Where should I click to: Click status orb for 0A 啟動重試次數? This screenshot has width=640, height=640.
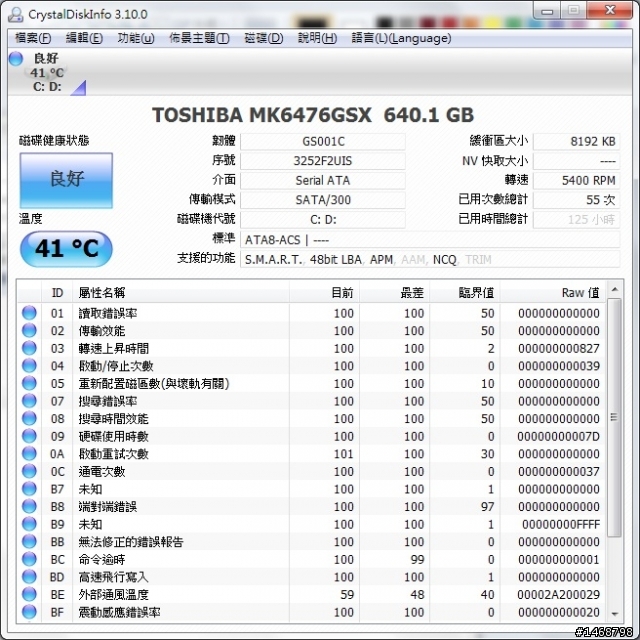(x=29, y=454)
